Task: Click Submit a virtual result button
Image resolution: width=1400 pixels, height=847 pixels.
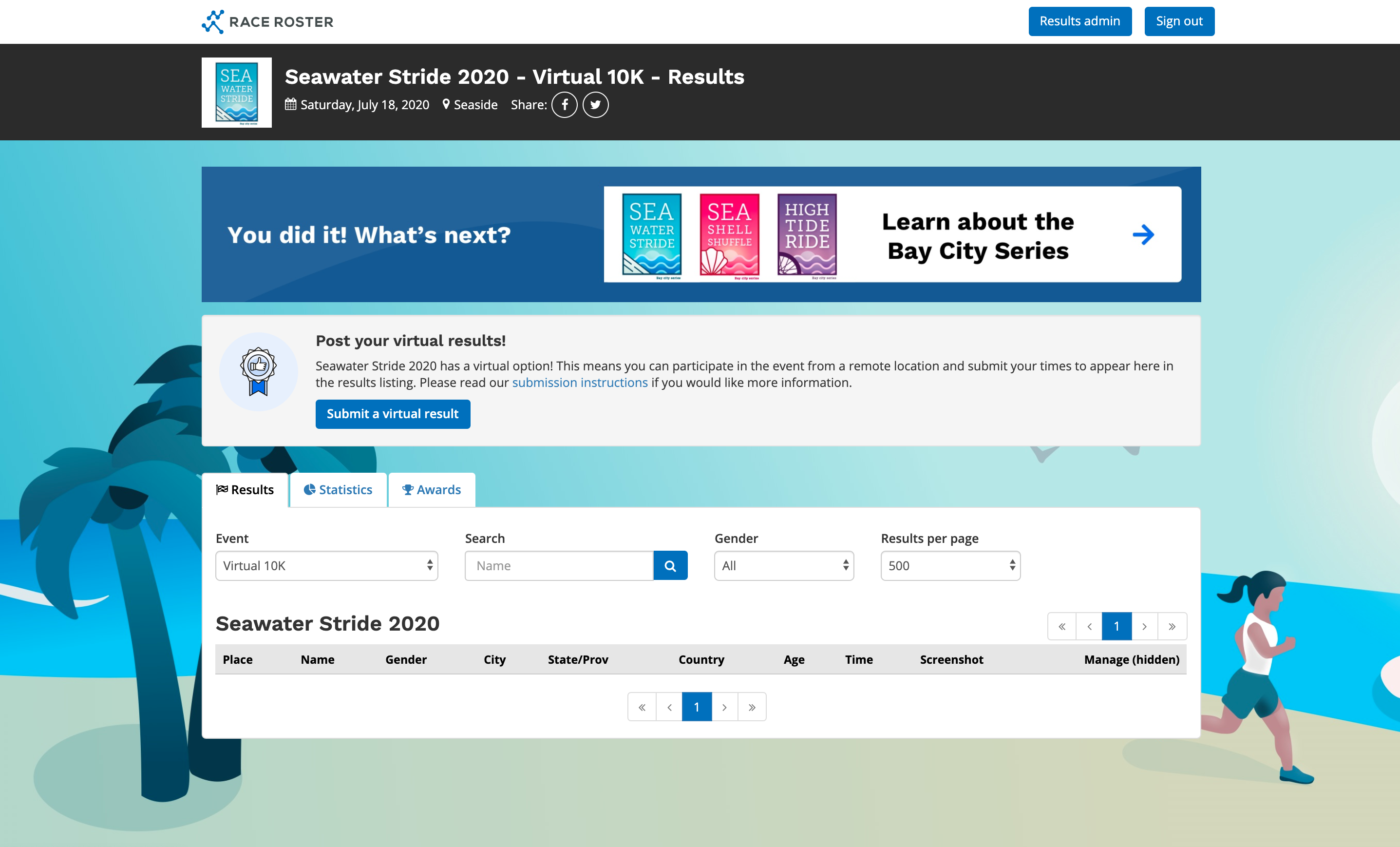Action: [x=393, y=414]
